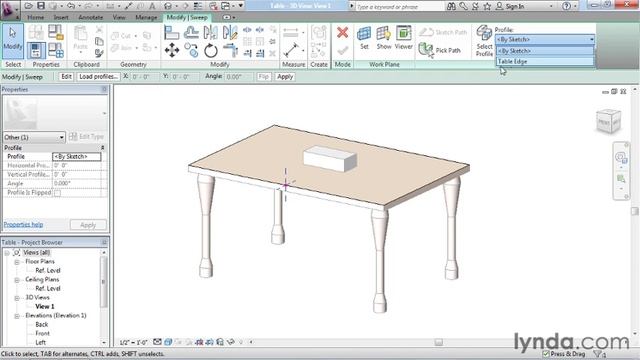Activate the Rotate tool
This screenshot has width=640, height=360.
click(211, 51)
